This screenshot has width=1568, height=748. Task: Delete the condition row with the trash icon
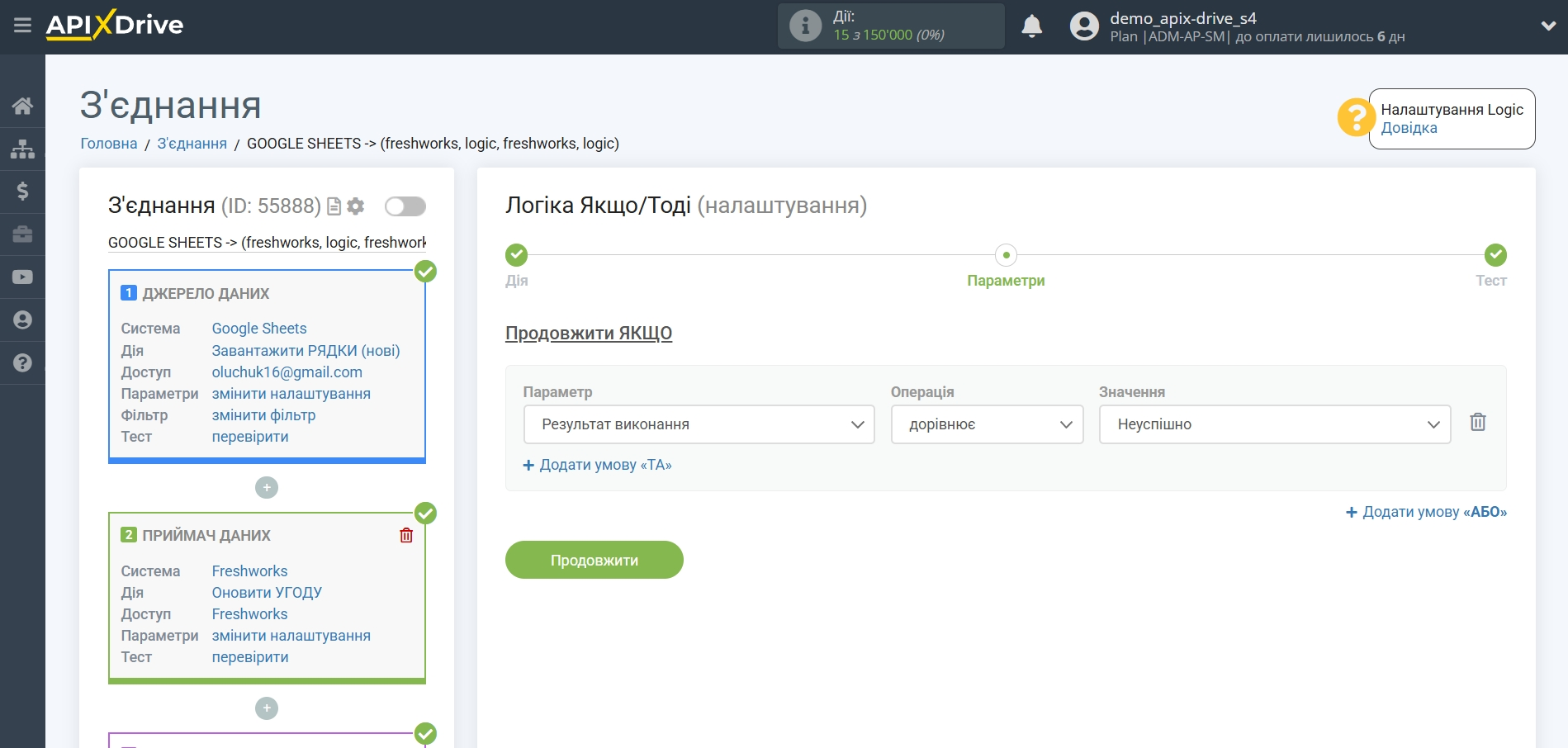1477,423
